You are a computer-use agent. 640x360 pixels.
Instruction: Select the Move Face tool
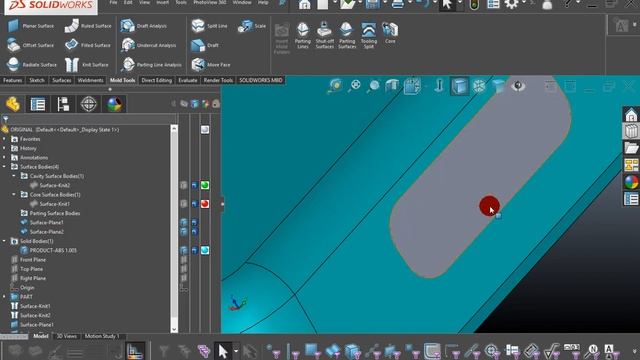[211, 64]
